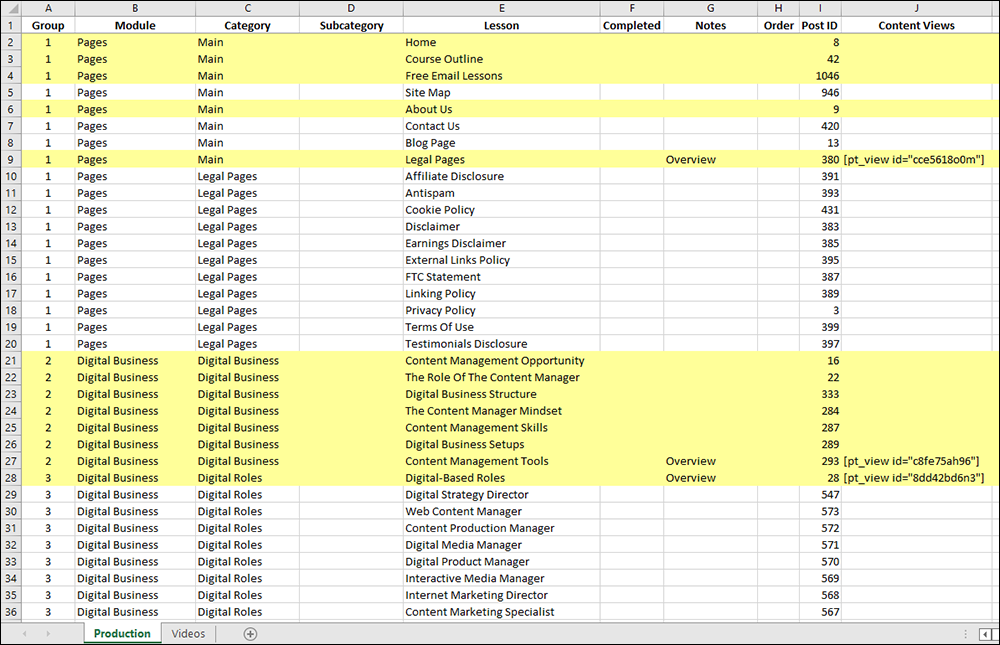Select the "Earnings Disclaimer" cell
The image size is (1000, 645).
[x=501, y=243]
